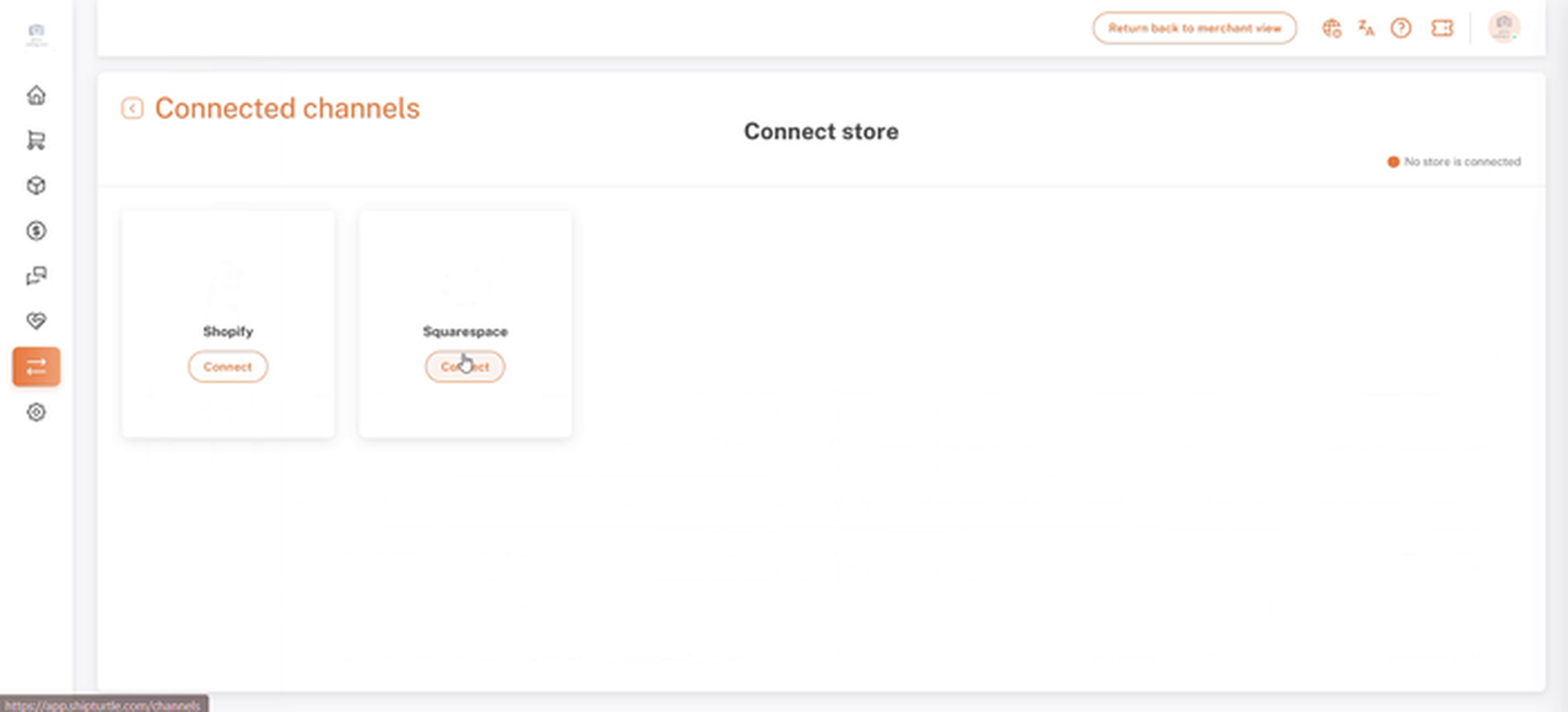Click the Connect store title
Screen dimensions: 1568x712
[x=821, y=131]
